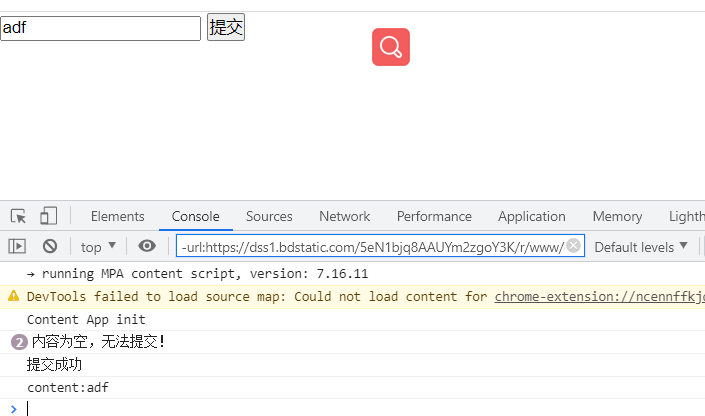Select the content:adf log line
Image resolution: width=705 pixels, height=416 pixels.
352,387
